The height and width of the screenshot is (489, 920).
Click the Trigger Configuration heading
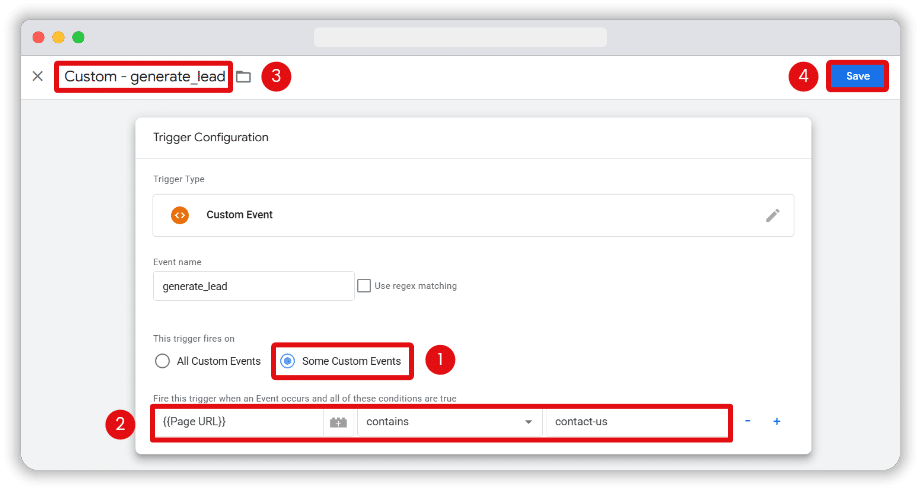(x=211, y=137)
